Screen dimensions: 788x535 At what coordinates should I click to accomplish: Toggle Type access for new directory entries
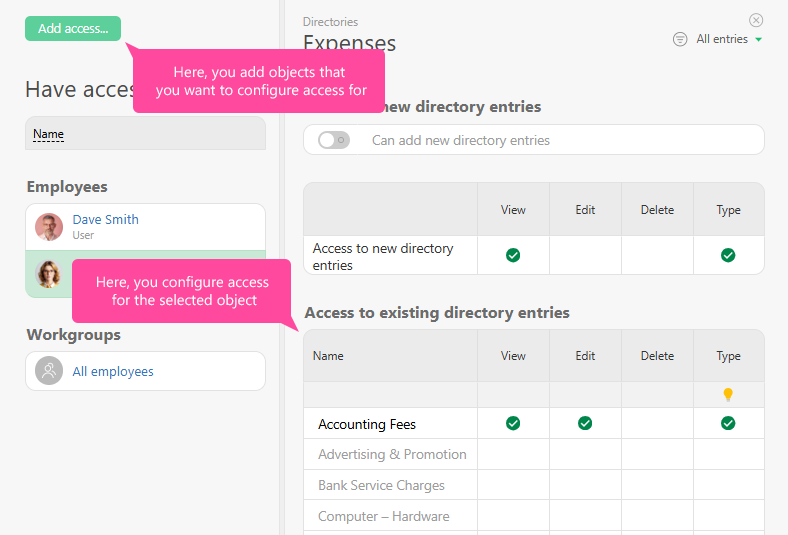[x=728, y=256]
